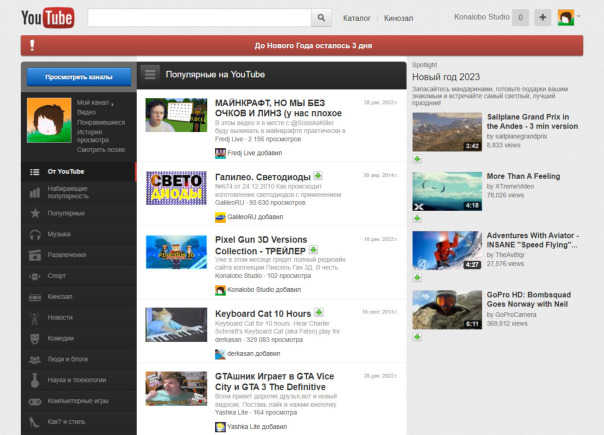Viewport: 604px width, 435px height.
Task: Open the GoPro HD Bombsquad video thumbnail
Action: pos(446,310)
